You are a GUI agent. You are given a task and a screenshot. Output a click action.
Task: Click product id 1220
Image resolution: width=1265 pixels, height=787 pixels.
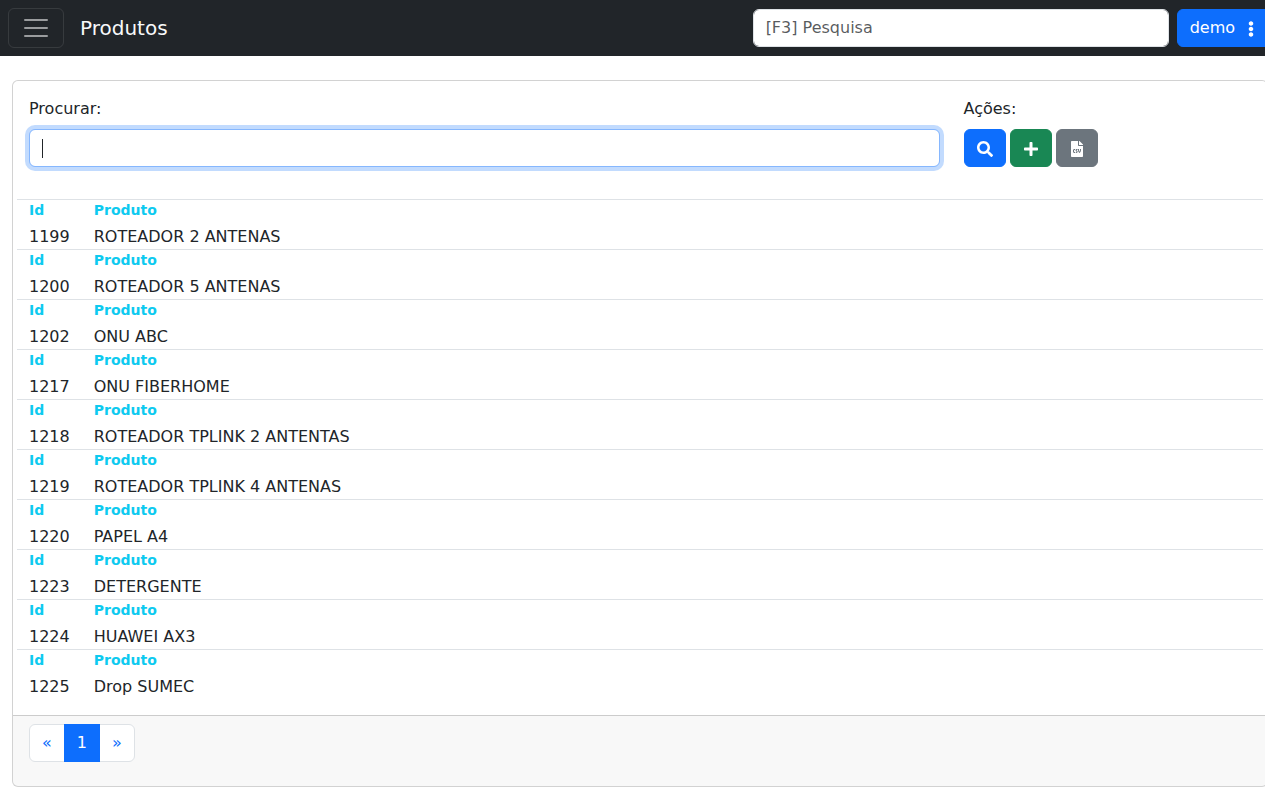coord(49,537)
